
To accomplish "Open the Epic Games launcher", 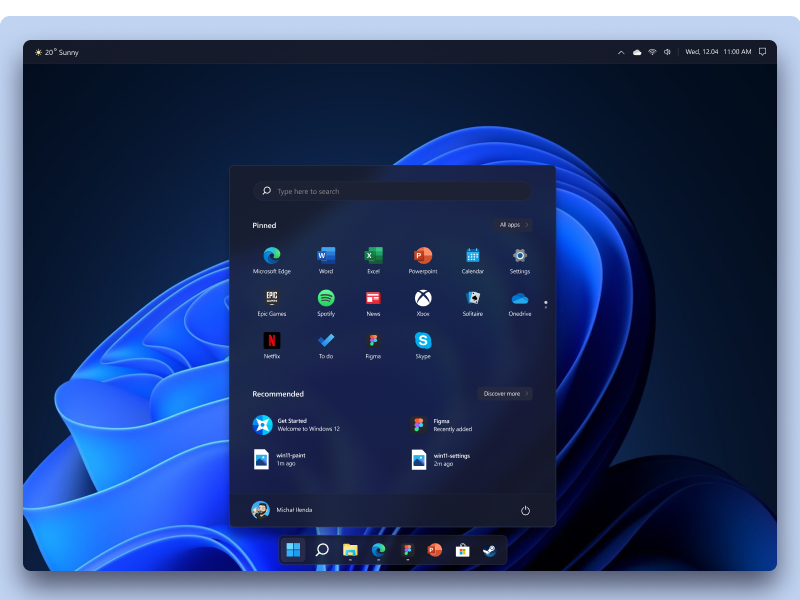I will coord(271,300).
